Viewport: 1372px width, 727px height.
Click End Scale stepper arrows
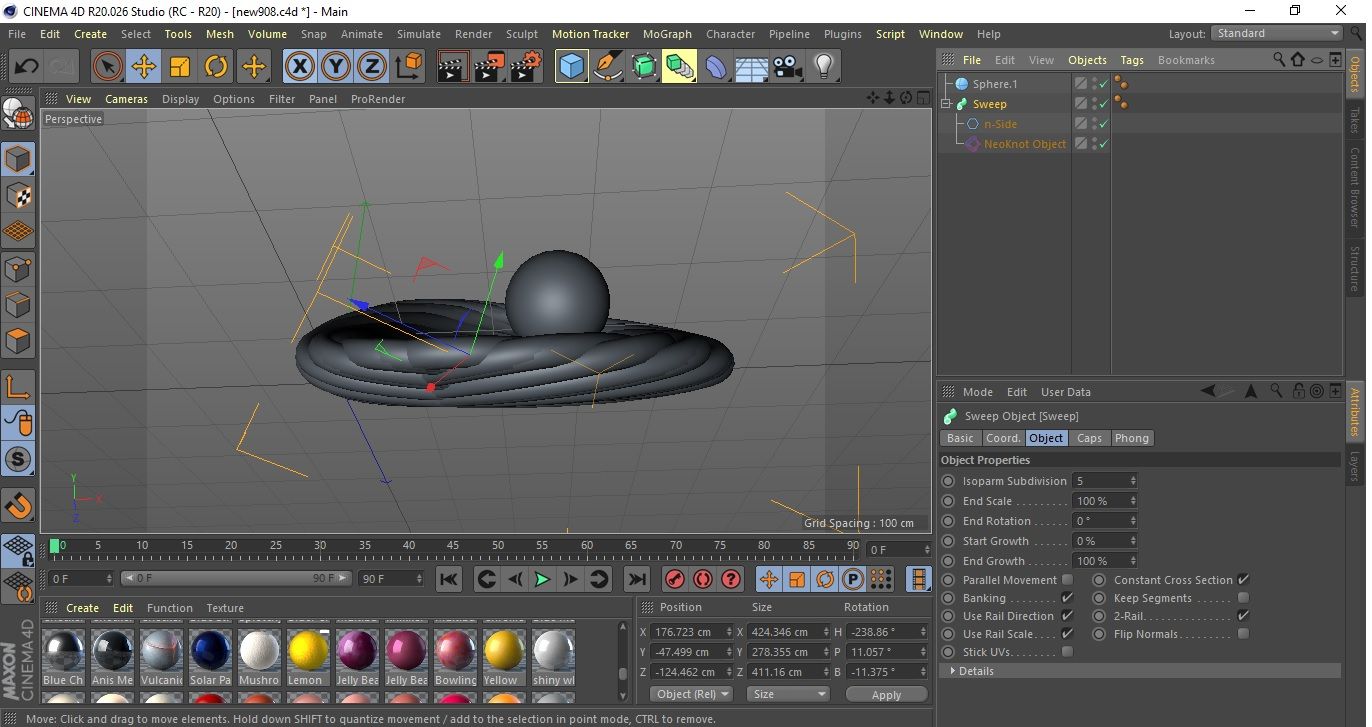click(1133, 501)
